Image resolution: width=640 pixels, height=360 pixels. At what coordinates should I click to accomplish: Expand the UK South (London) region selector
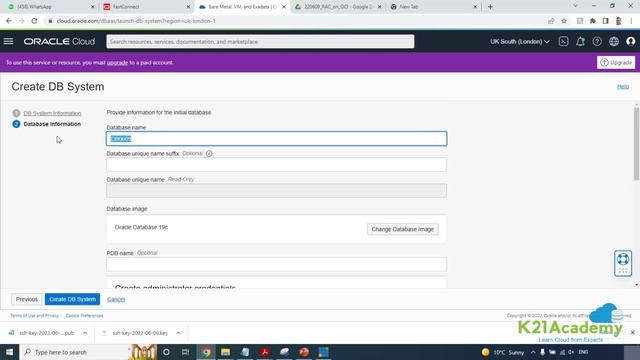pyautogui.click(x=520, y=42)
